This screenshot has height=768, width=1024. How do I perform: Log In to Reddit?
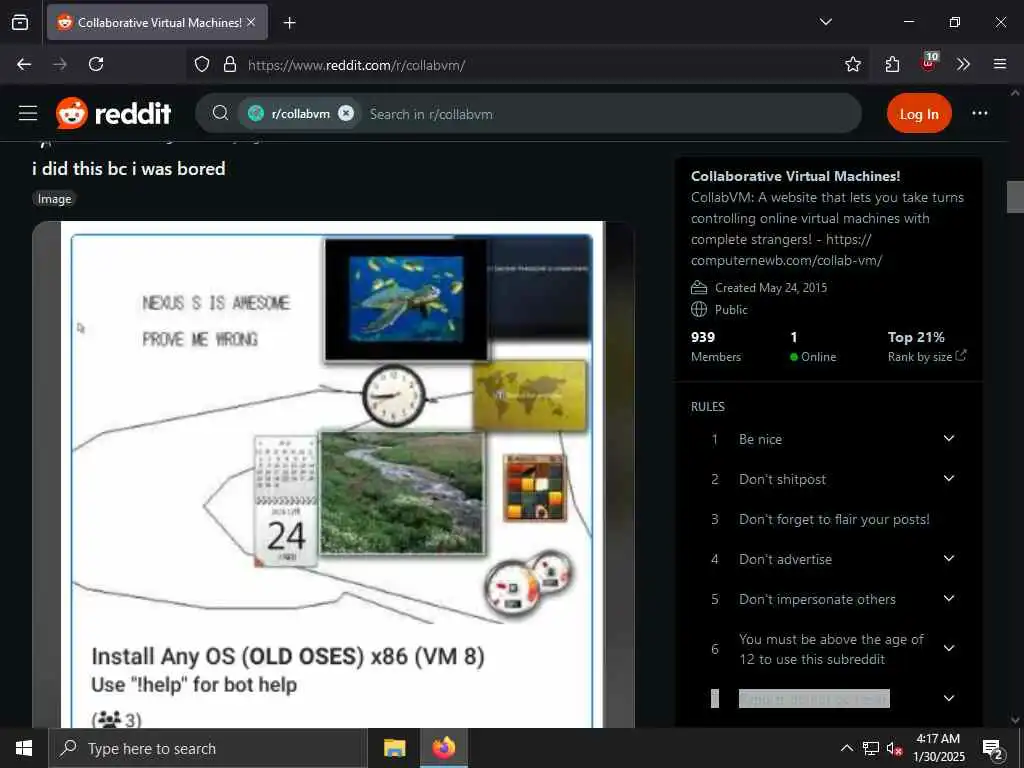click(x=919, y=114)
